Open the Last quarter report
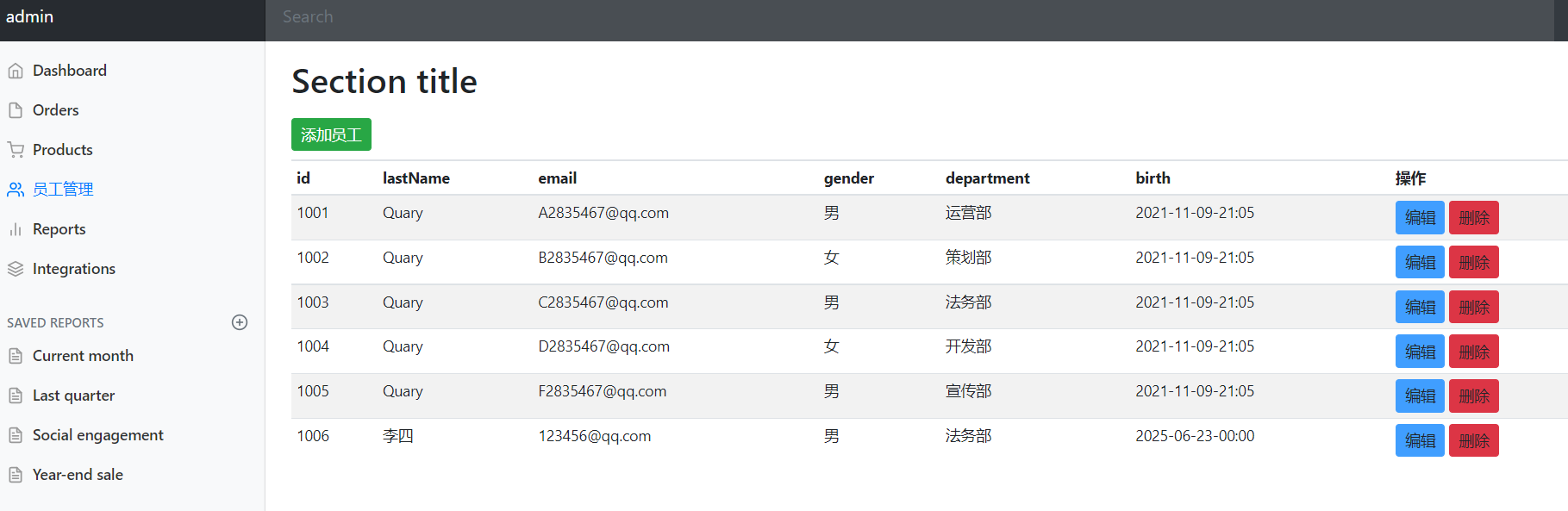The image size is (1568, 511). (73, 396)
